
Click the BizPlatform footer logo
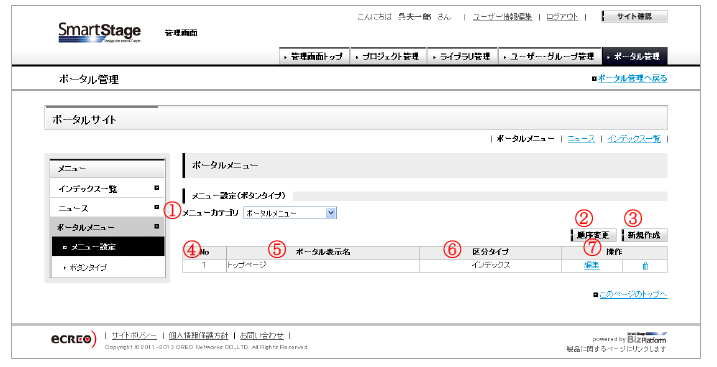[646, 339]
